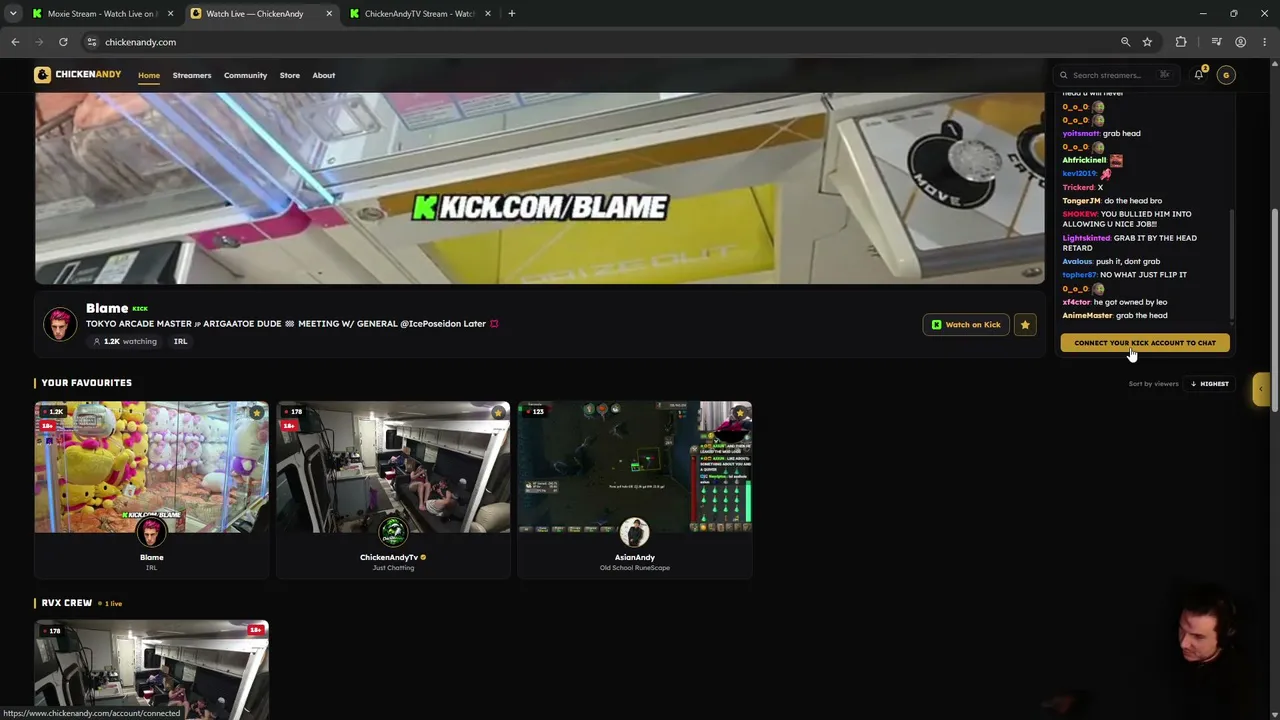Viewport: 1280px width, 720px height.
Task: Open the tab search dropdown arrow
Action: tap(13, 14)
